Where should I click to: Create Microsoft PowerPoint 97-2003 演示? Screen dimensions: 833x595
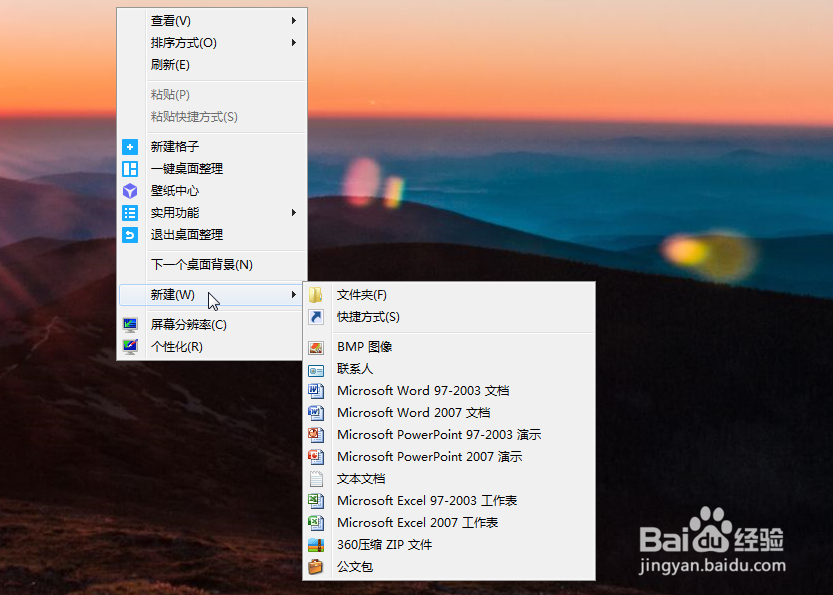[x=449, y=435]
